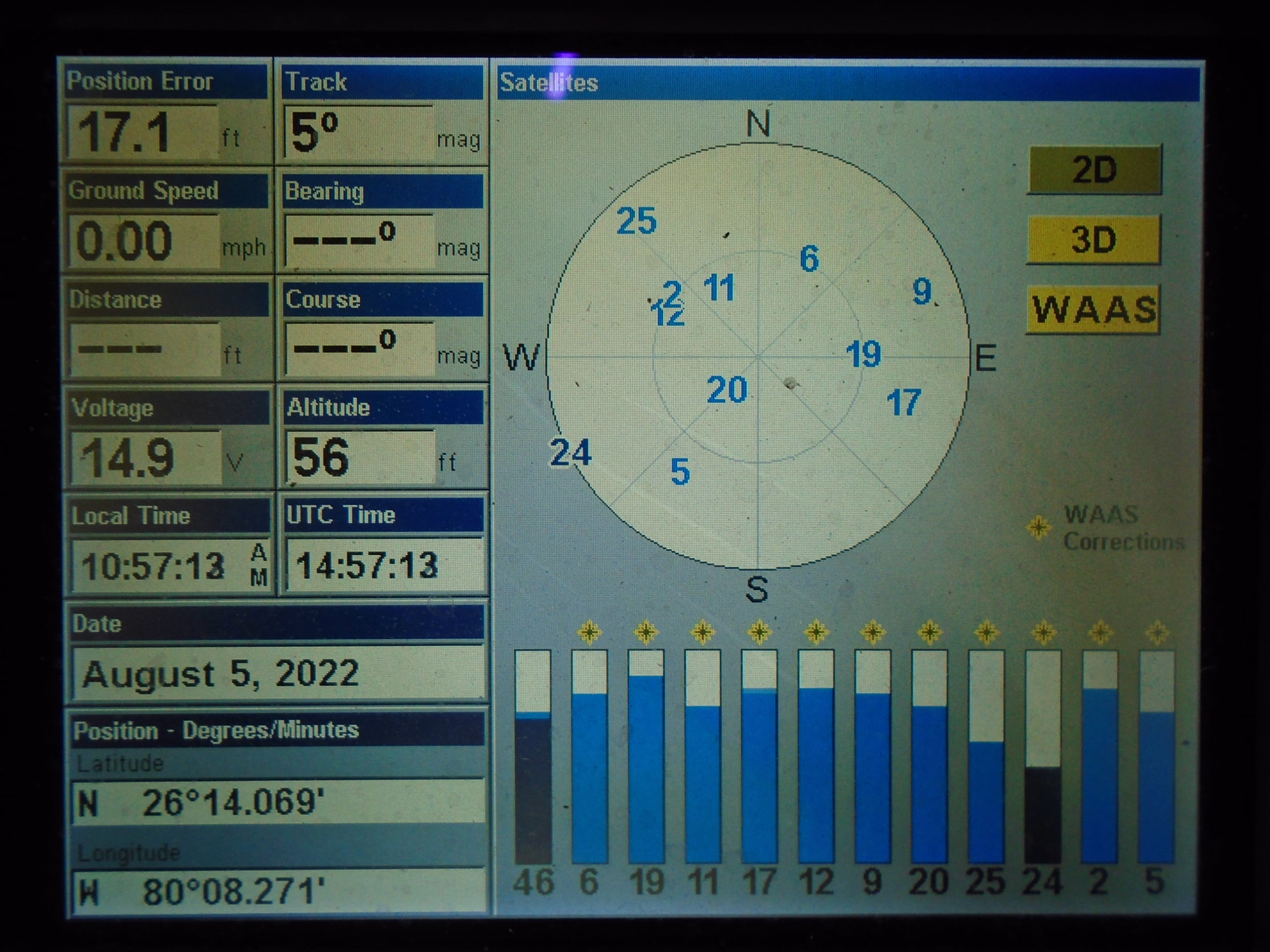Click the Position - Degrees/Minutes header
1270x952 pixels.
pyautogui.click(x=278, y=730)
